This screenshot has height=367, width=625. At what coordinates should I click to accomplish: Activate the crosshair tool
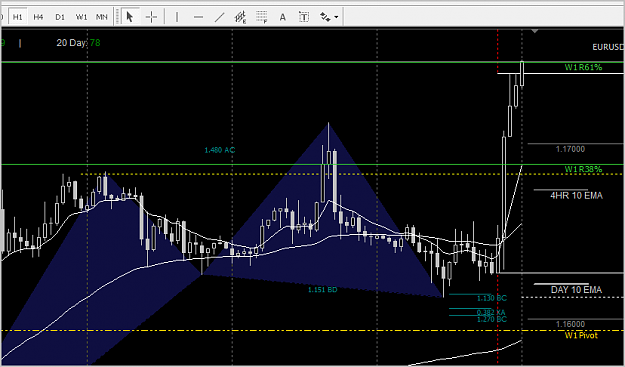tap(151, 17)
